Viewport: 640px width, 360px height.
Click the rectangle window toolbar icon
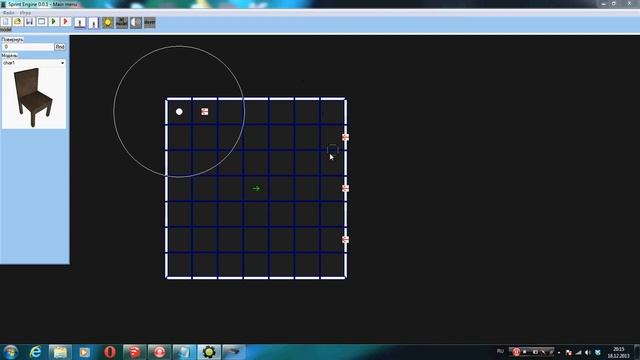click(42, 22)
